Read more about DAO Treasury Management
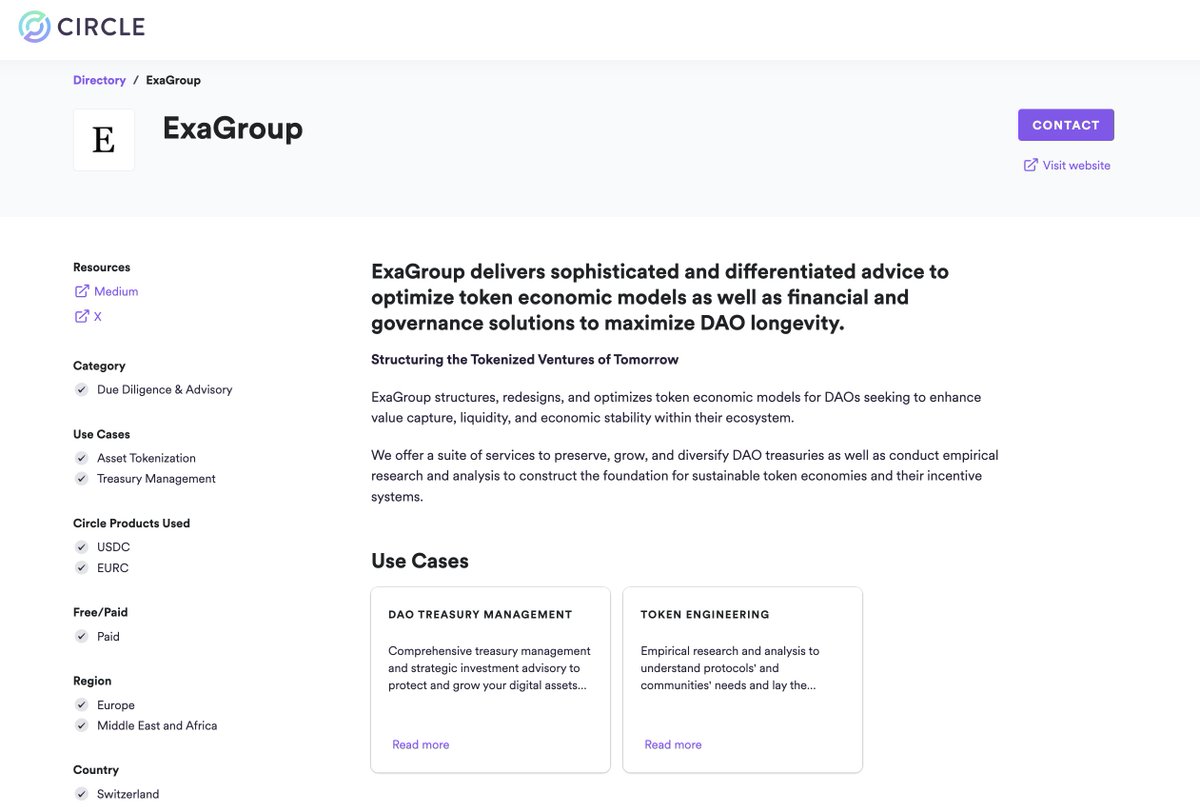This screenshot has height=812, width=1200. pos(421,745)
